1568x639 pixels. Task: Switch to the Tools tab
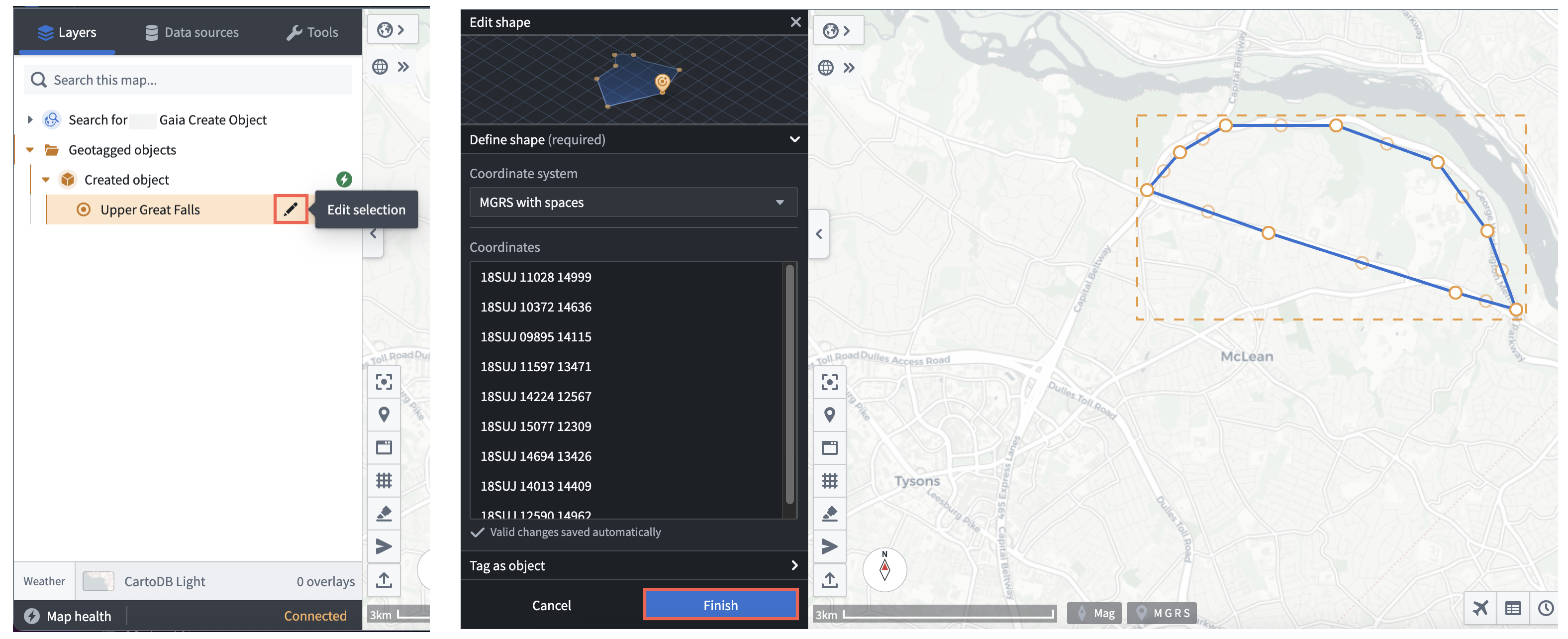coord(312,32)
